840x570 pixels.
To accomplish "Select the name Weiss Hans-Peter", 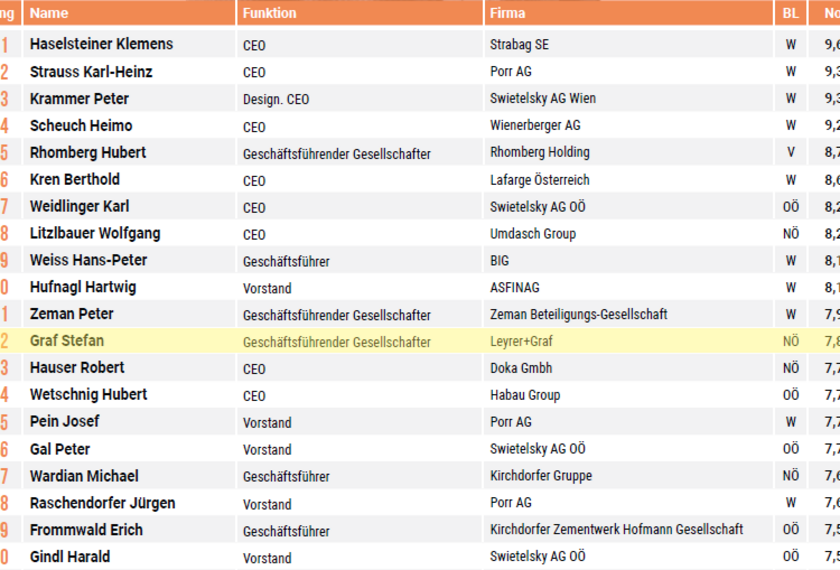I will (x=88, y=260).
